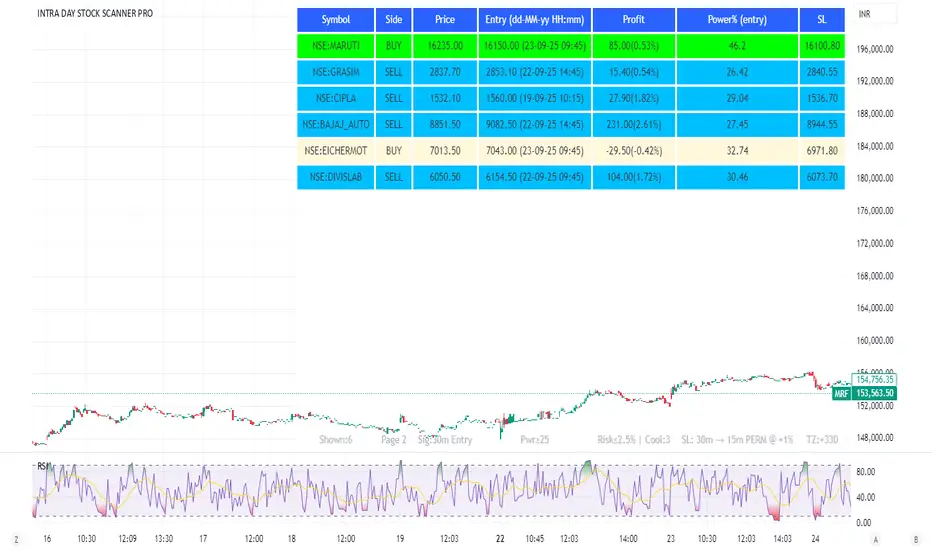
Task: Toggle the A auto-scale button
Action: [875, 540]
